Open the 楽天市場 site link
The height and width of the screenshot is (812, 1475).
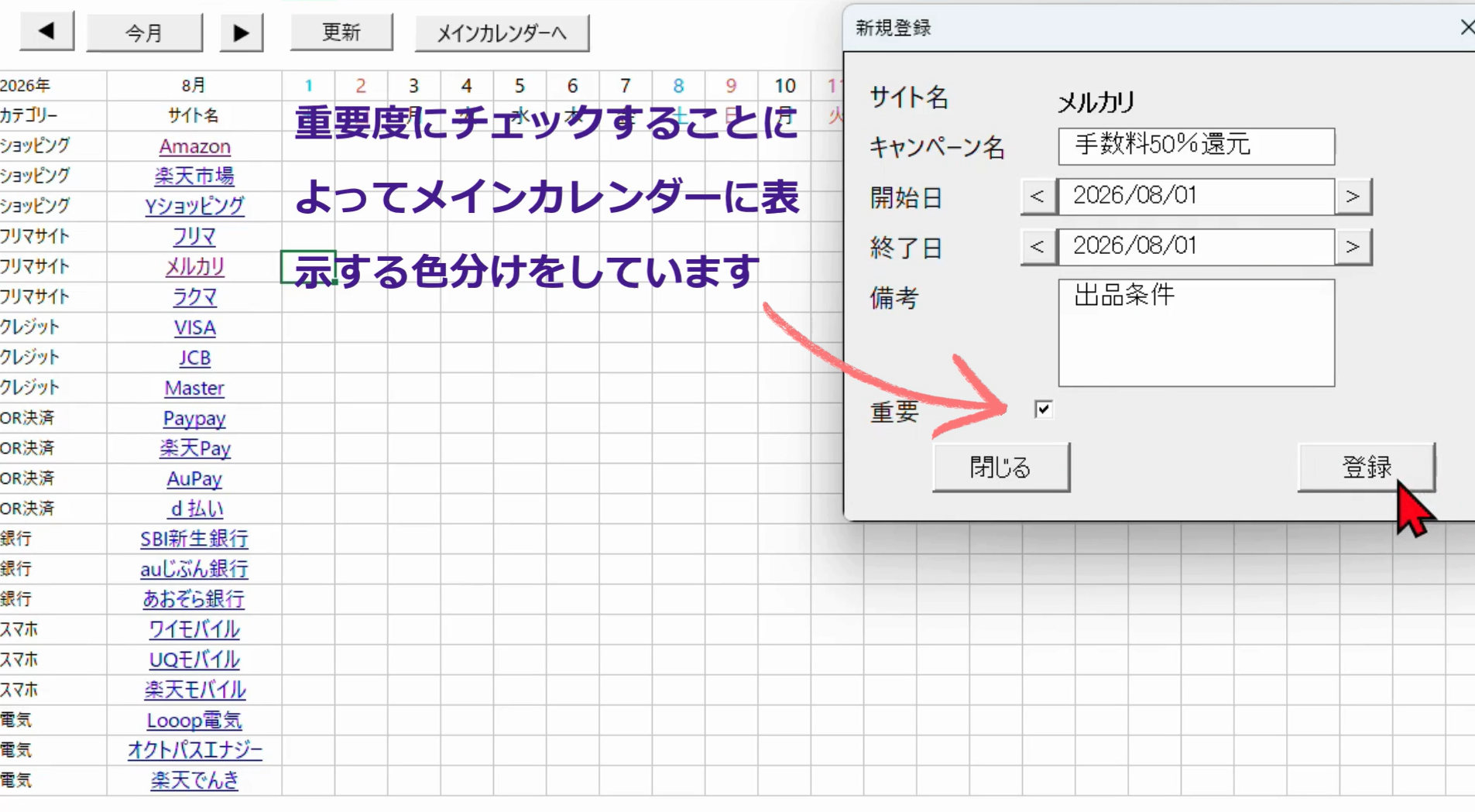(x=194, y=176)
